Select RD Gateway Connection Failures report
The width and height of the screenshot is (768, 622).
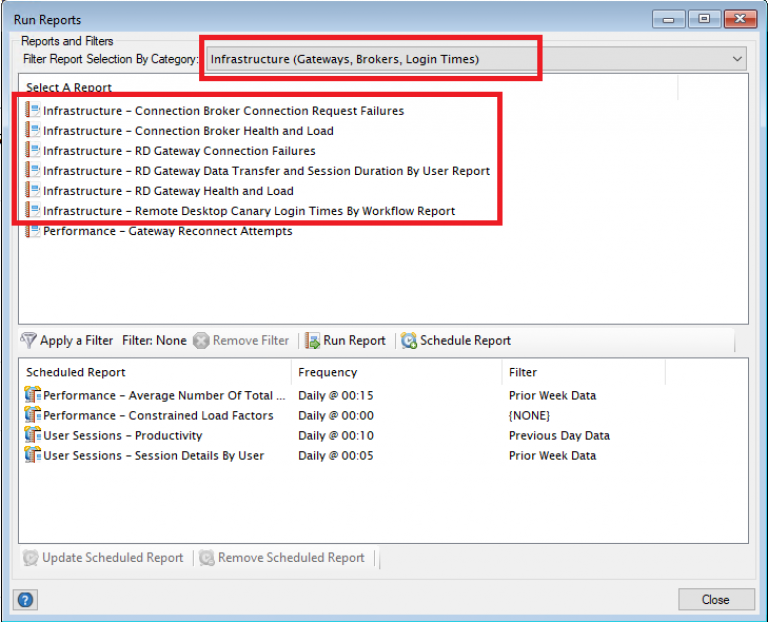[x=179, y=151]
